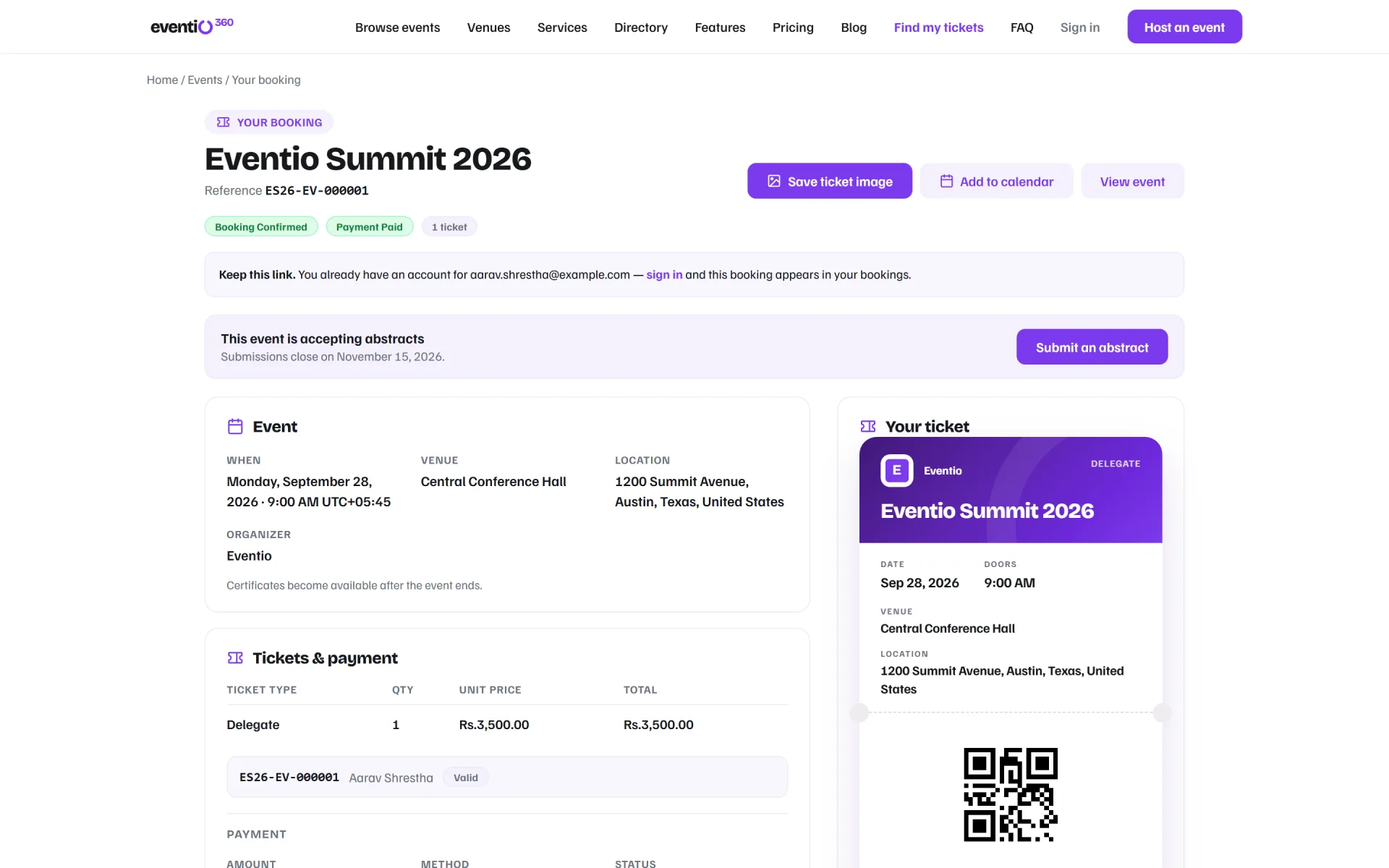Click the 1 ticket badge
The height and width of the screenshot is (868, 1389).
[x=449, y=226]
